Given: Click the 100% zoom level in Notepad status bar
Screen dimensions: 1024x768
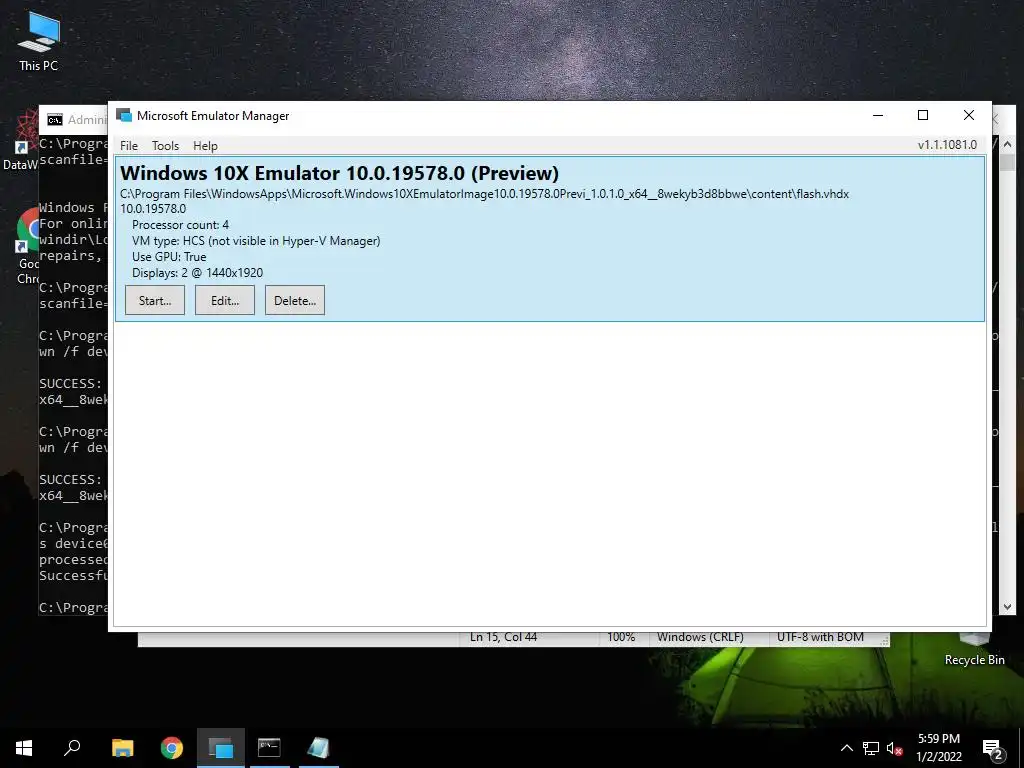Looking at the screenshot, I should (x=621, y=637).
